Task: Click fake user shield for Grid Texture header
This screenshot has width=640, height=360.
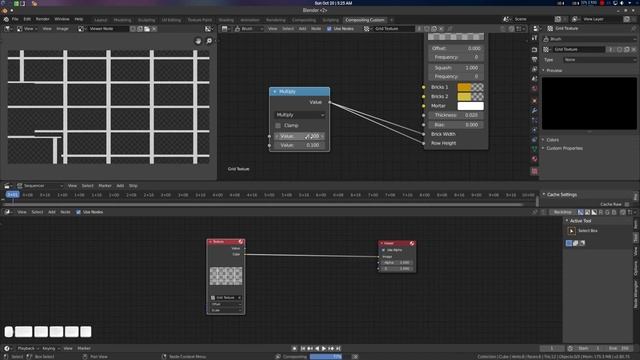Action: [427, 29]
